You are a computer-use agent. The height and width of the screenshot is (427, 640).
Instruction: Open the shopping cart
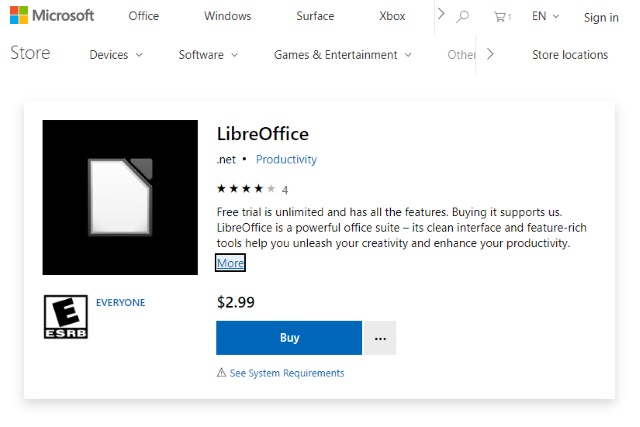[x=502, y=17]
